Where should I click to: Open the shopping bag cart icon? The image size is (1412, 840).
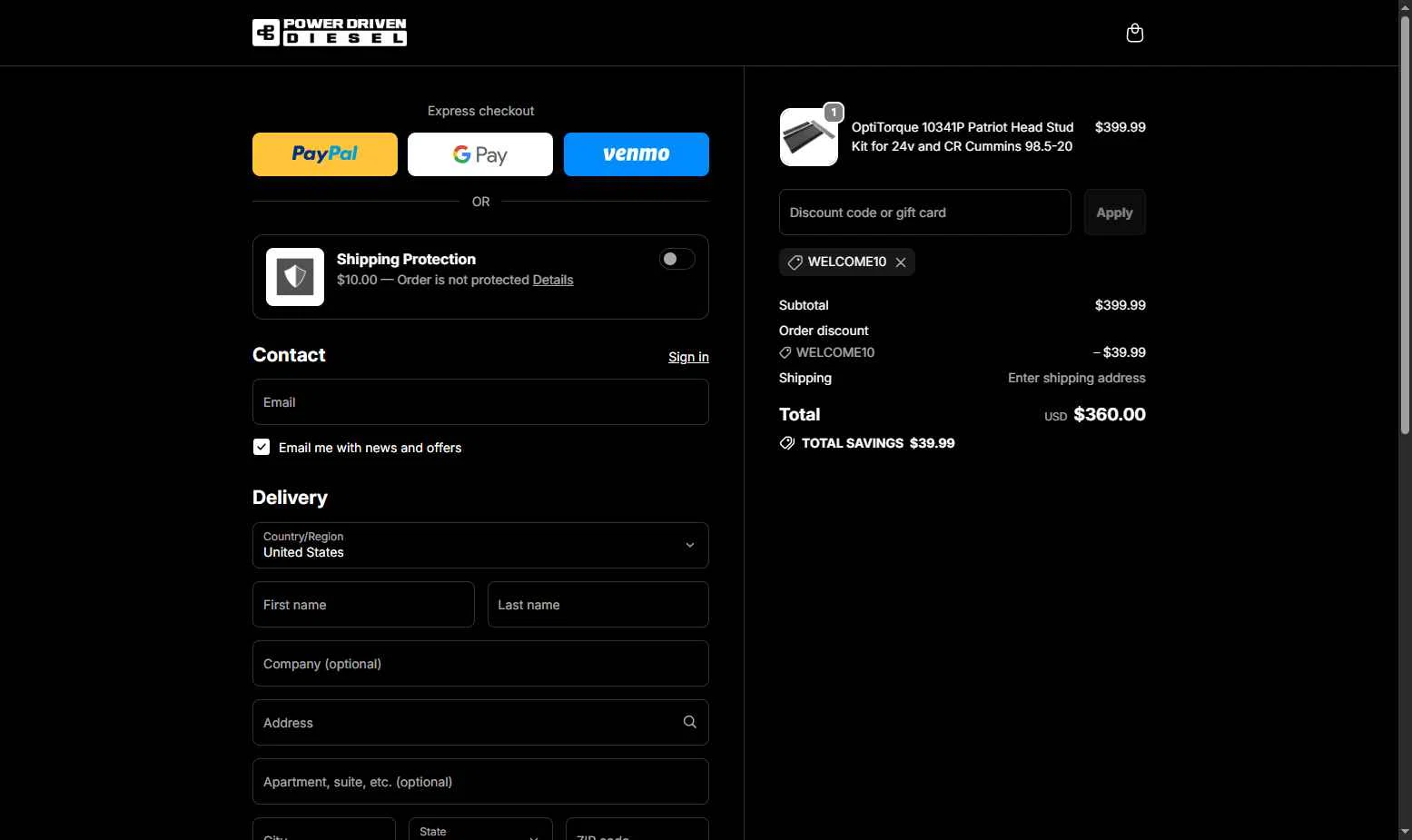tap(1134, 33)
